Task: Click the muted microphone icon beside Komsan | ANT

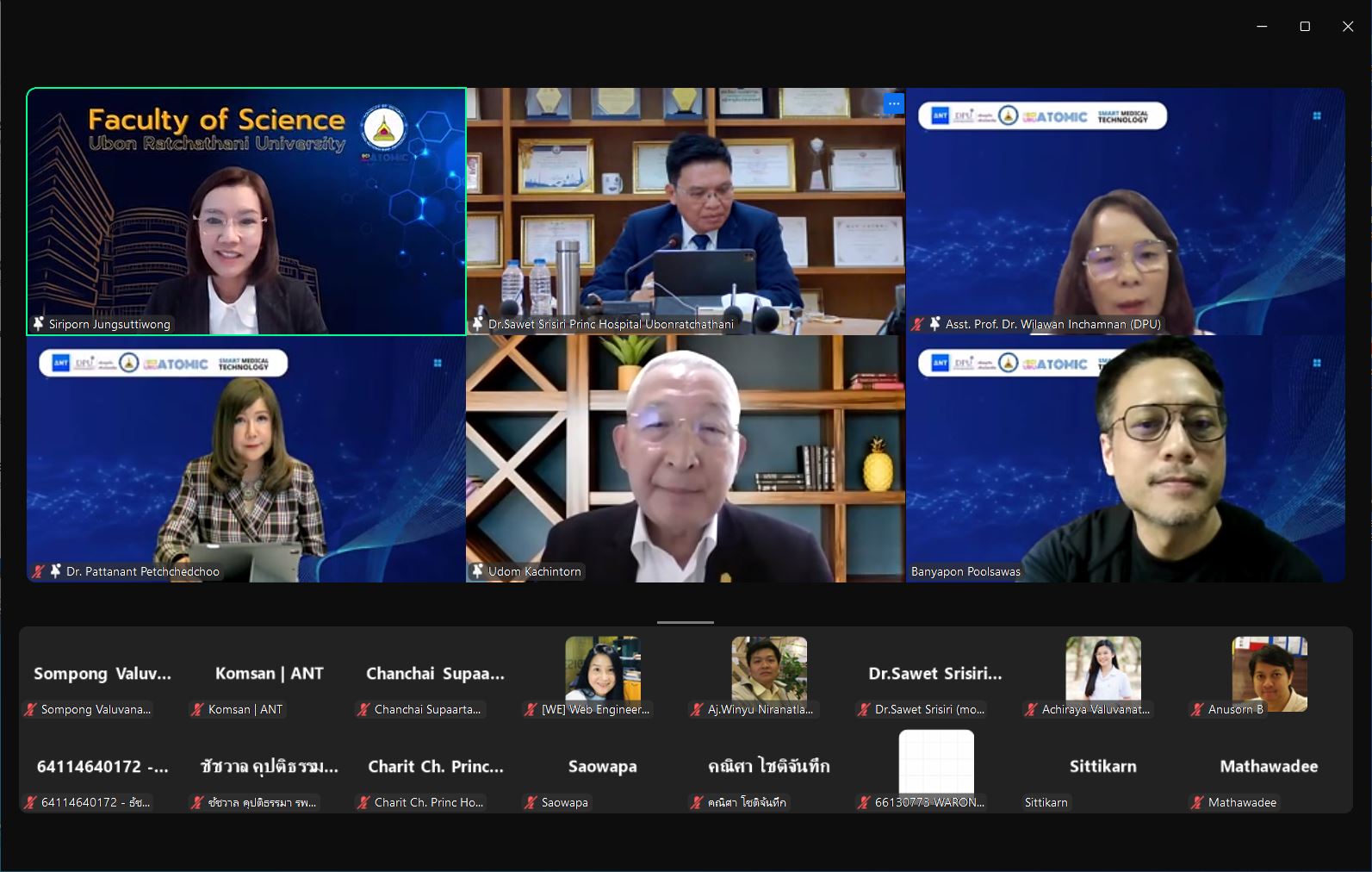Action: 197,709
